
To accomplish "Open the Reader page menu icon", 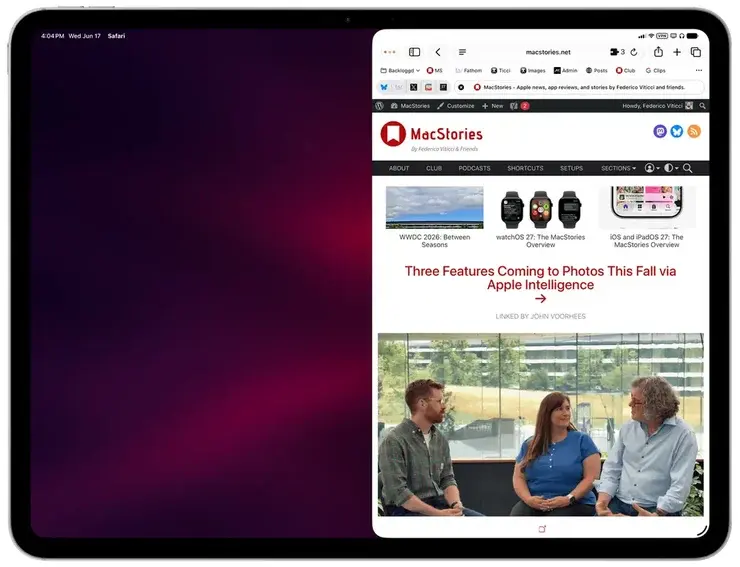I will tap(462, 52).
